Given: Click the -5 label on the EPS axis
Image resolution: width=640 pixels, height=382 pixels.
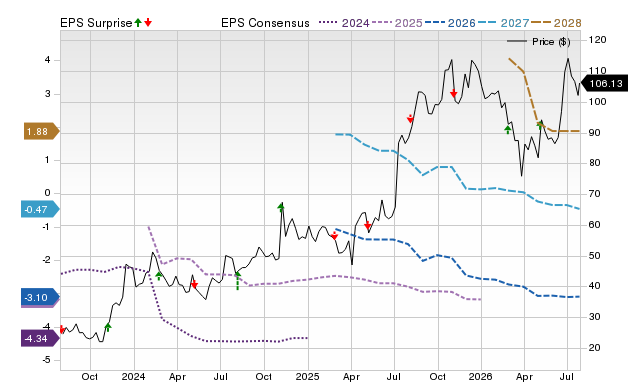Looking at the screenshot, I should pos(46,360).
